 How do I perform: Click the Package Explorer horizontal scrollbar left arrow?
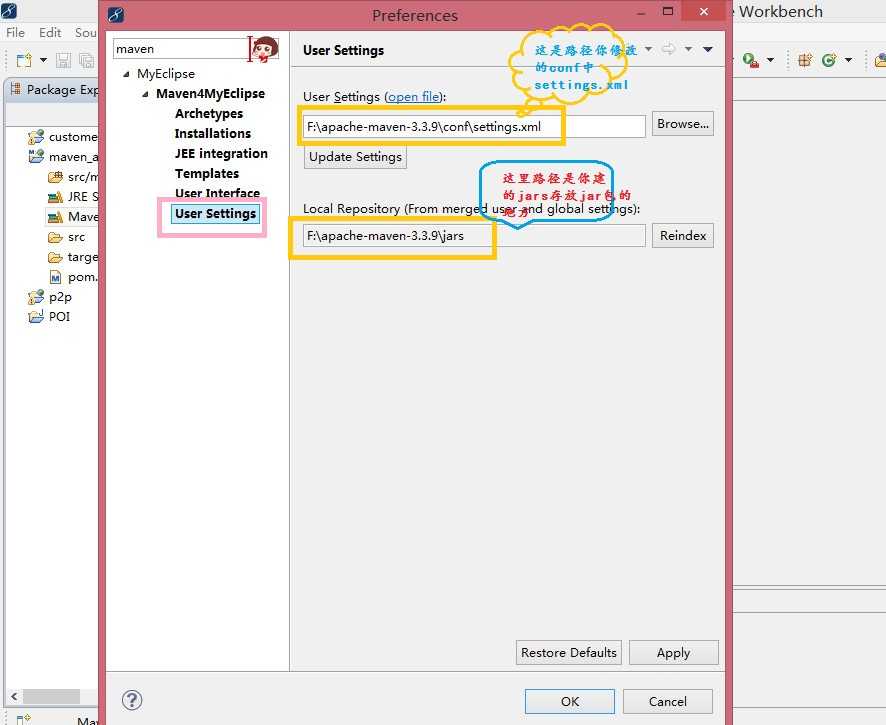[x=14, y=696]
